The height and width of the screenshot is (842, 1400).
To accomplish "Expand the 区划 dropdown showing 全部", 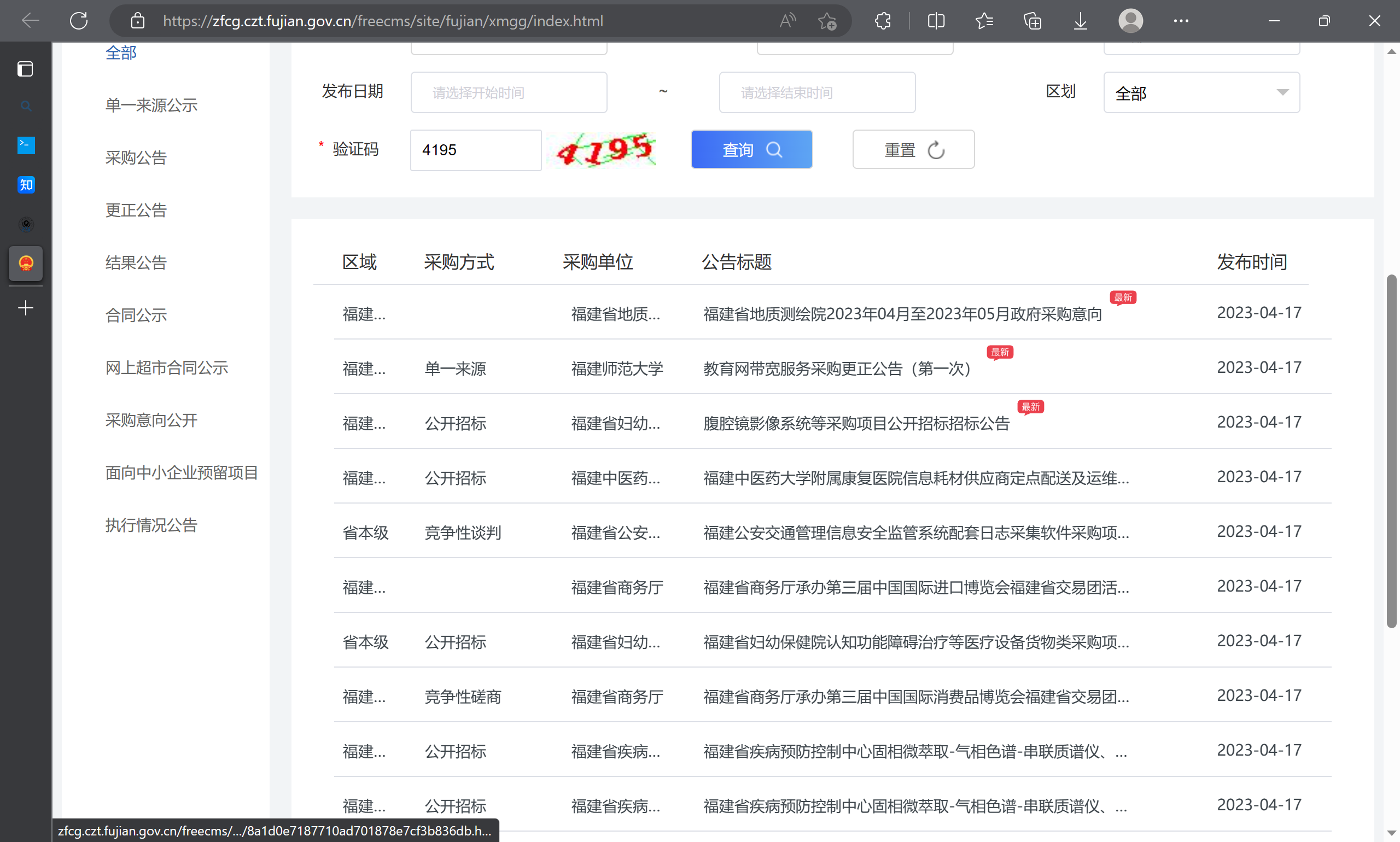I will coord(1201,92).
